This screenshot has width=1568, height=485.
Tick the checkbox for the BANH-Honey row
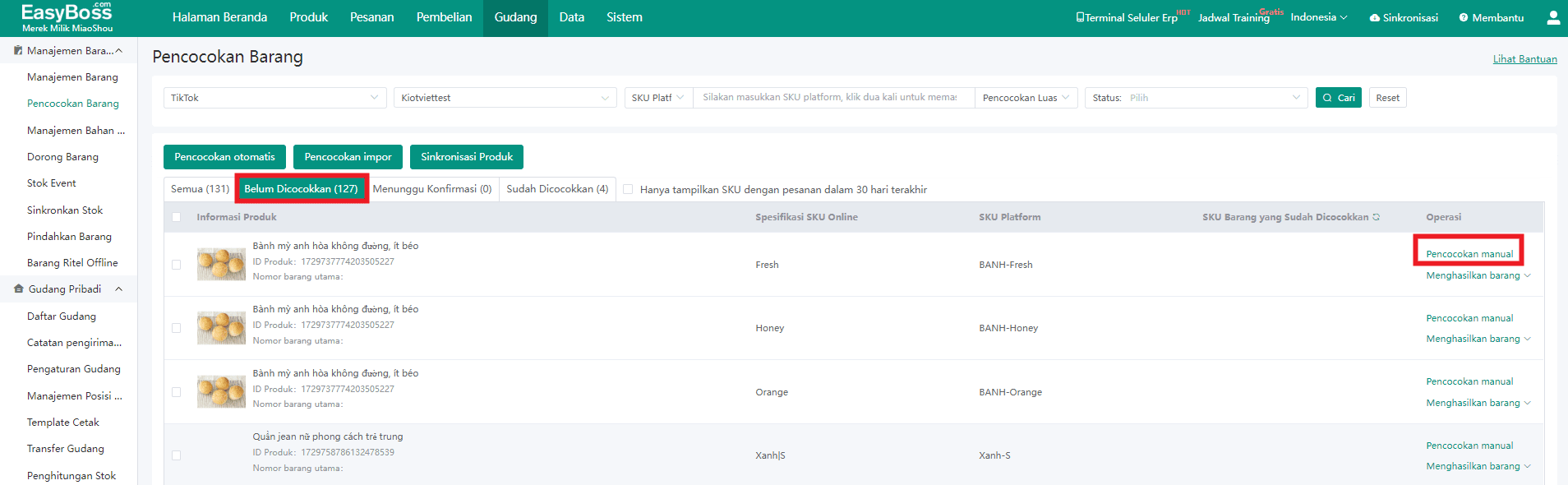coord(176,328)
